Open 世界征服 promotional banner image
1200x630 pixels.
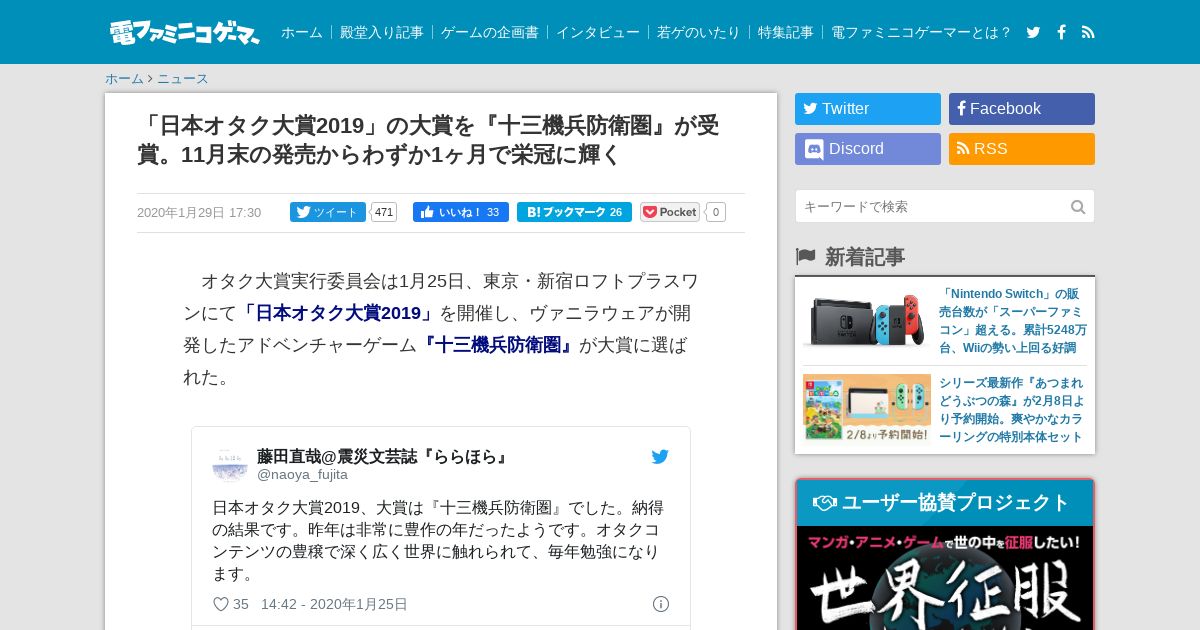click(x=945, y=578)
